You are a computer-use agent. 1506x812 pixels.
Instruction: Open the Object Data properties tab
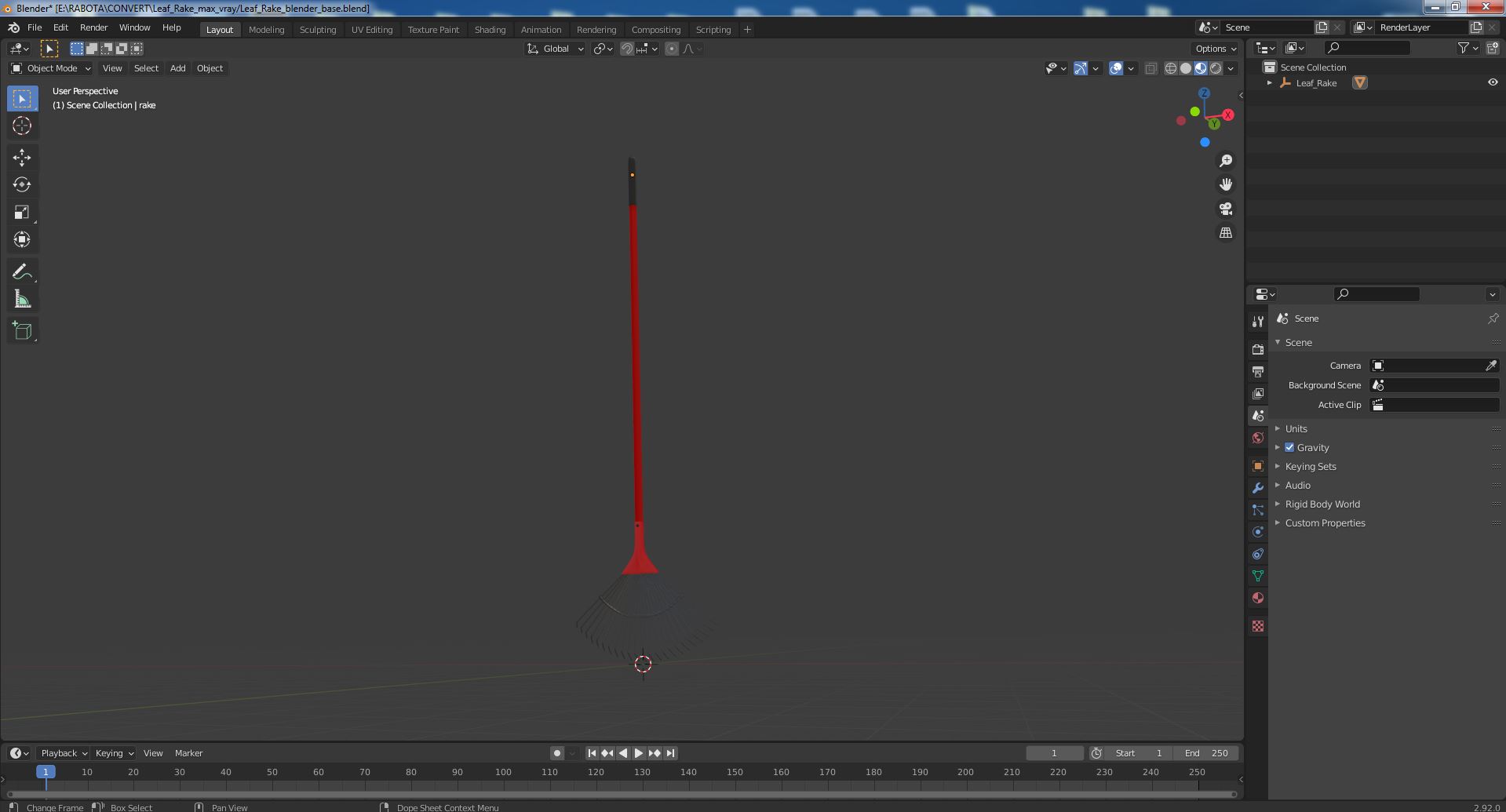[x=1258, y=576]
